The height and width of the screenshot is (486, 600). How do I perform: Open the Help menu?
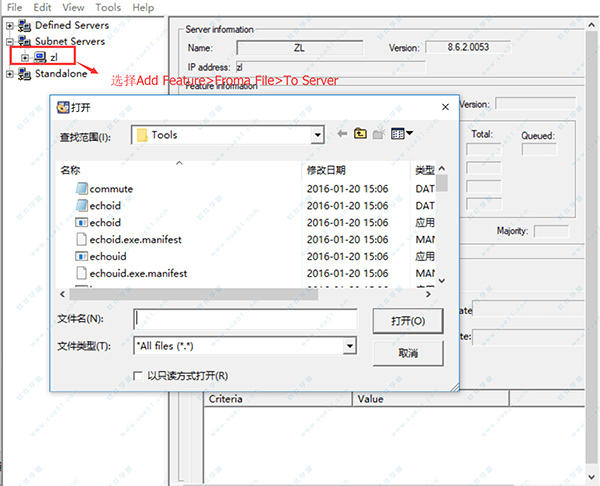[143, 7]
